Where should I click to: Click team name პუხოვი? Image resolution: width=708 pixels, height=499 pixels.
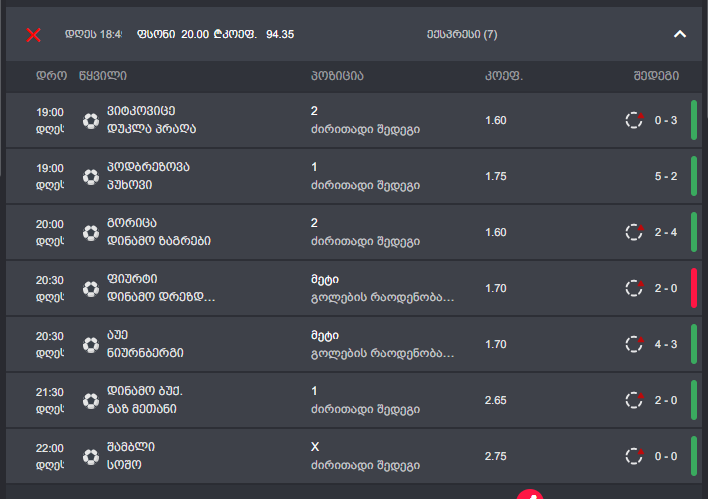click(129, 185)
